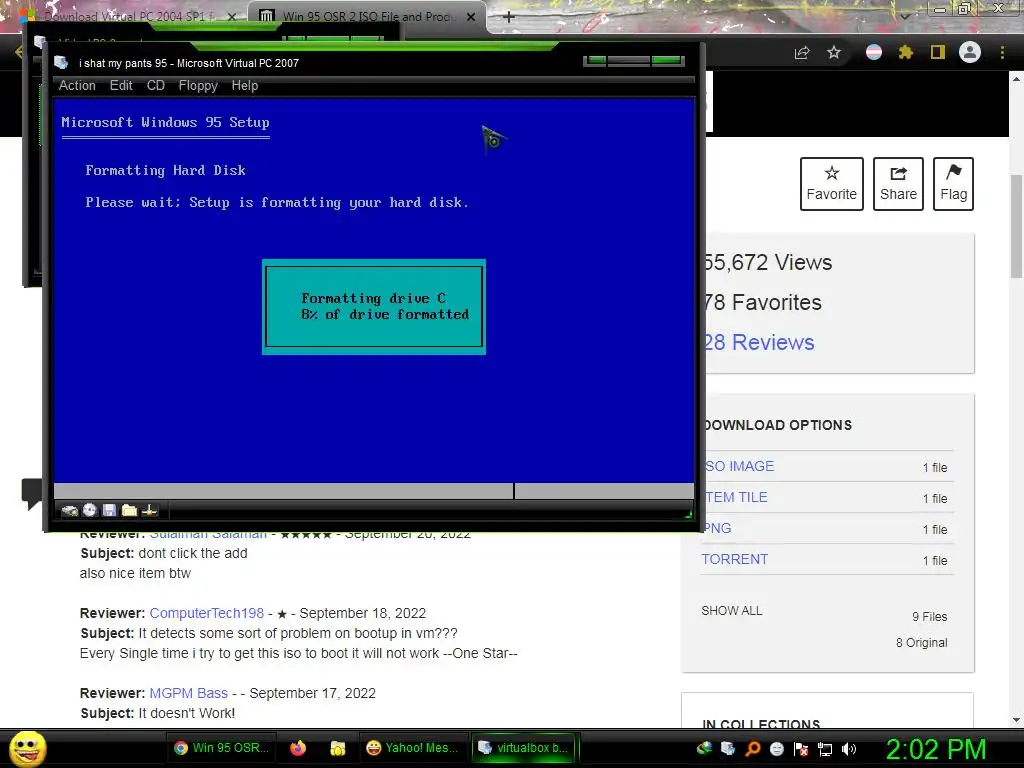
Task: Click the 55,672 Views text
Action: click(x=767, y=263)
